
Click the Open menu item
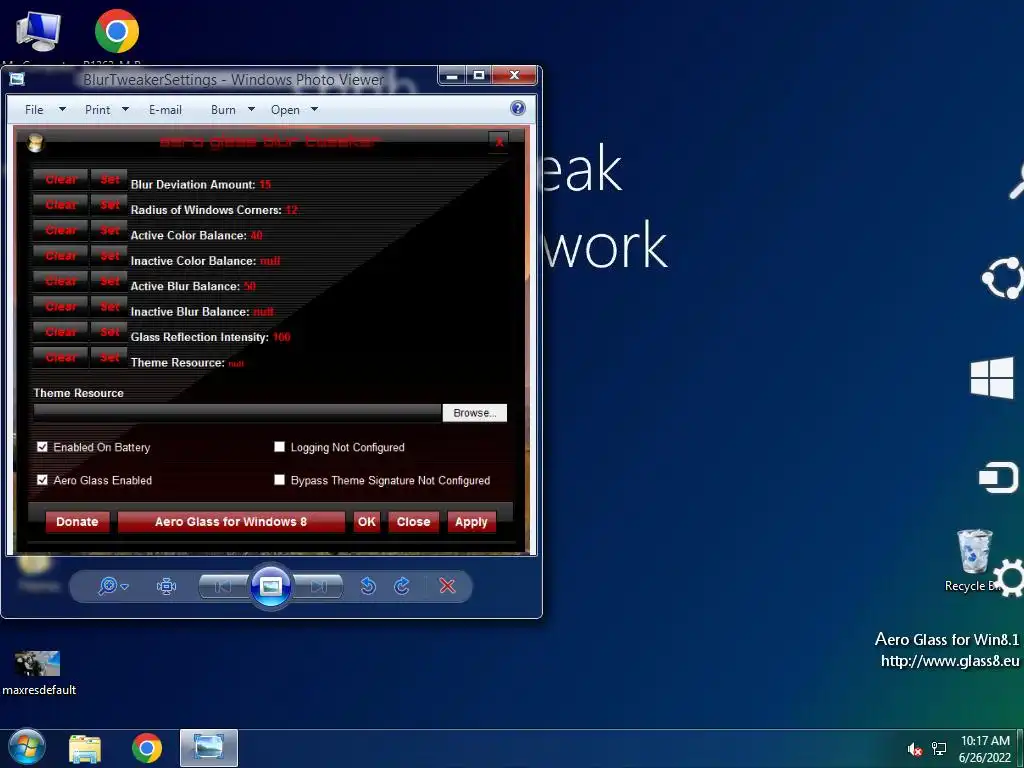[x=285, y=110]
